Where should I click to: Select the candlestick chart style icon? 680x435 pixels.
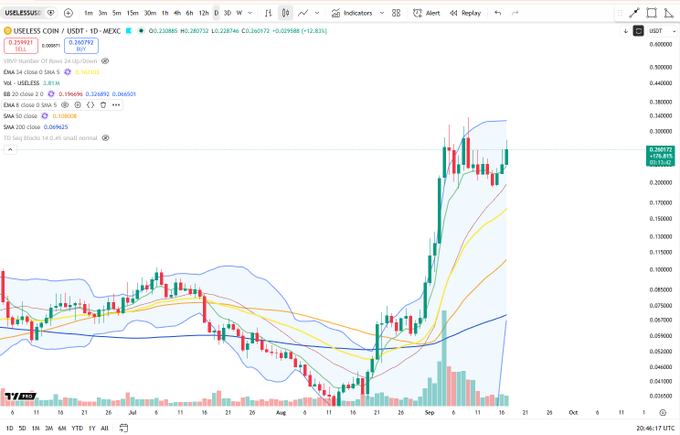coord(285,13)
